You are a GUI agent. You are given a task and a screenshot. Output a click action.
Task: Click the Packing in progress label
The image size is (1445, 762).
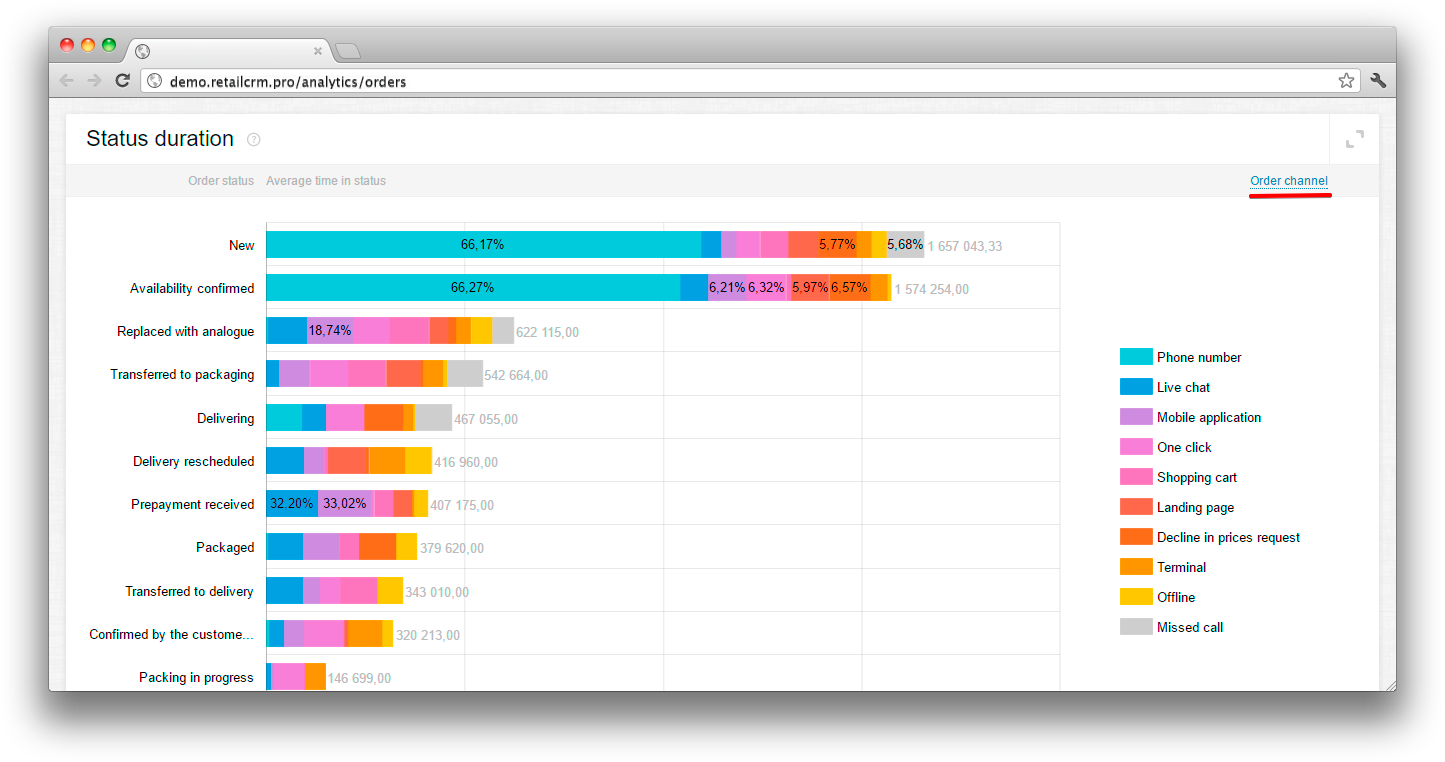click(196, 678)
